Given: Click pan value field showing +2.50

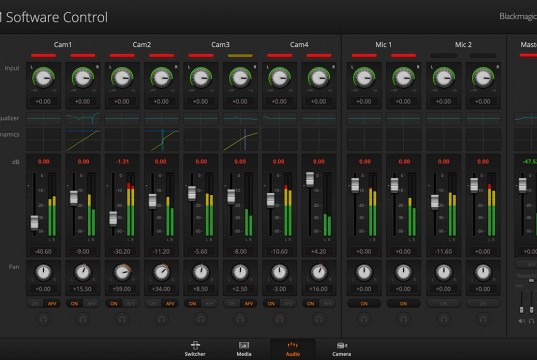Looking at the screenshot, I should click(x=240, y=289).
